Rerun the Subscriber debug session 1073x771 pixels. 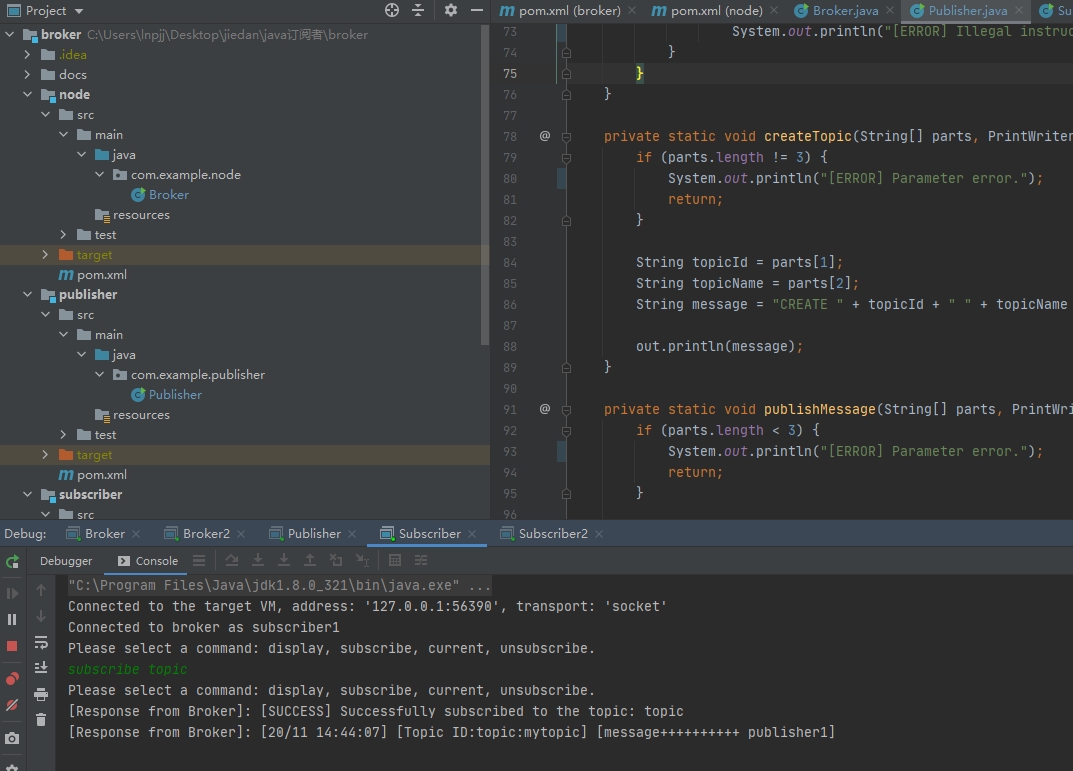(x=12, y=562)
